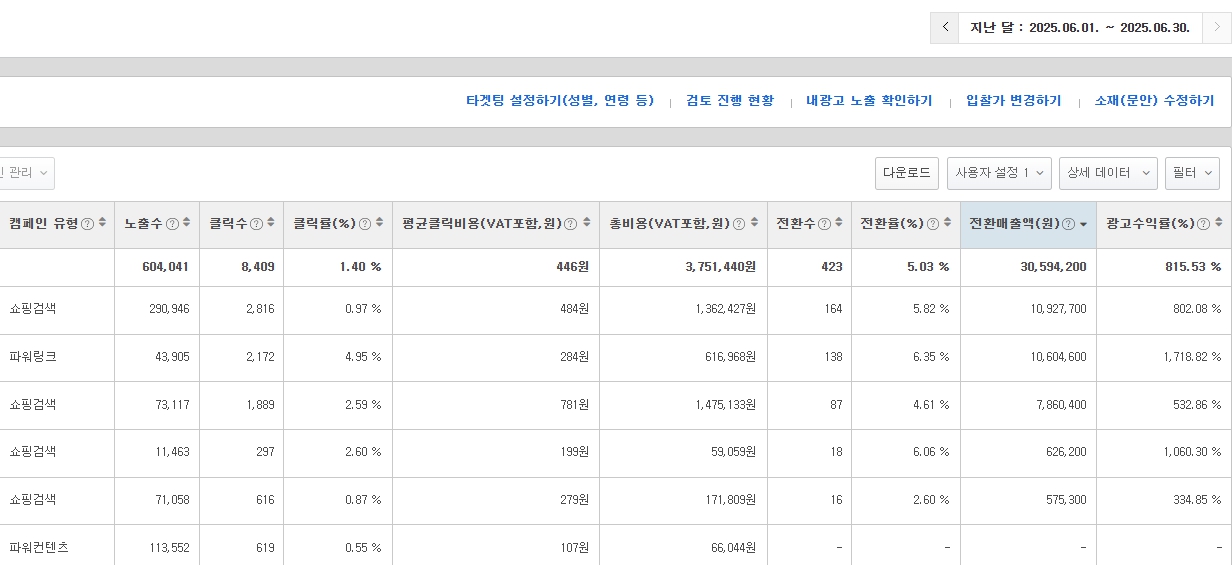Open 타겟팅 설정하기(성별, 연령 등) link

(x=560, y=101)
